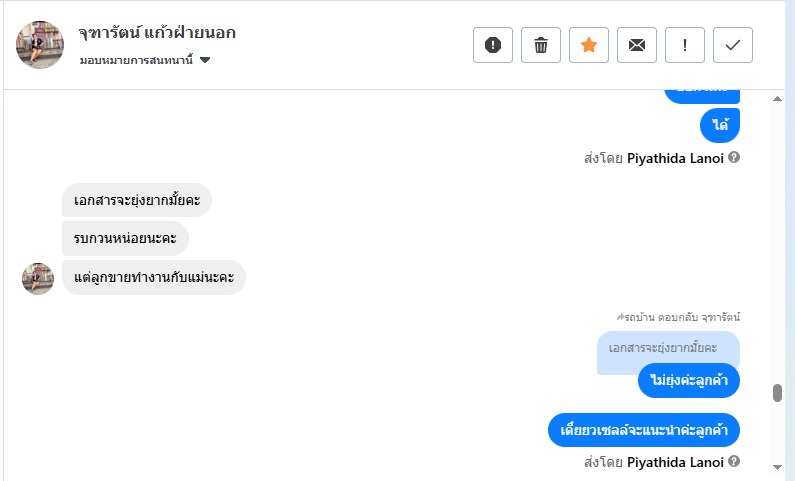Image resolution: width=795 pixels, height=481 pixels.
Task: Expand the มอบหมายการสนทนานี้ dropdown
Action: click(205, 61)
